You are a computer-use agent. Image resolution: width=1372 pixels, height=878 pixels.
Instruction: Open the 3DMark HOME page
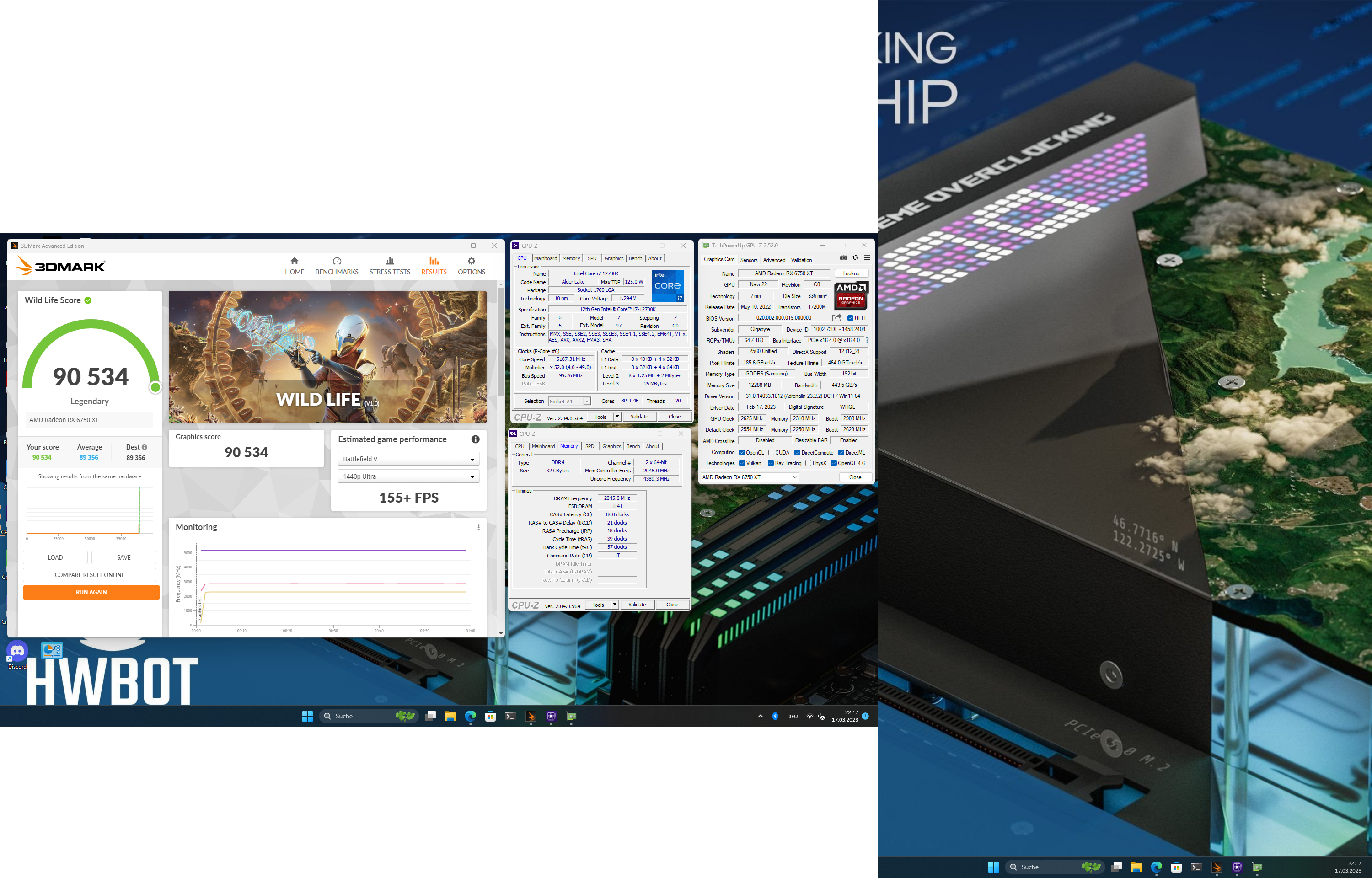click(x=294, y=266)
